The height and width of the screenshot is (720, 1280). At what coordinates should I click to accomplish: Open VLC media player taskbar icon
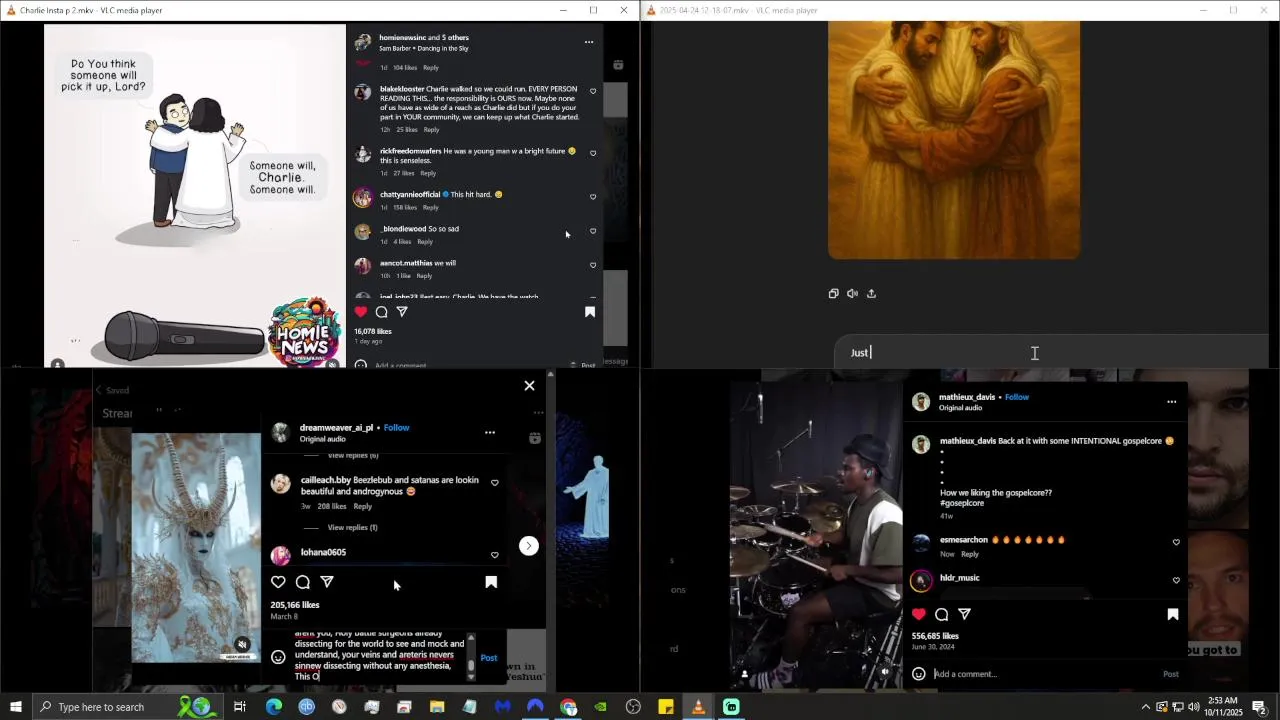coord(698,707)
